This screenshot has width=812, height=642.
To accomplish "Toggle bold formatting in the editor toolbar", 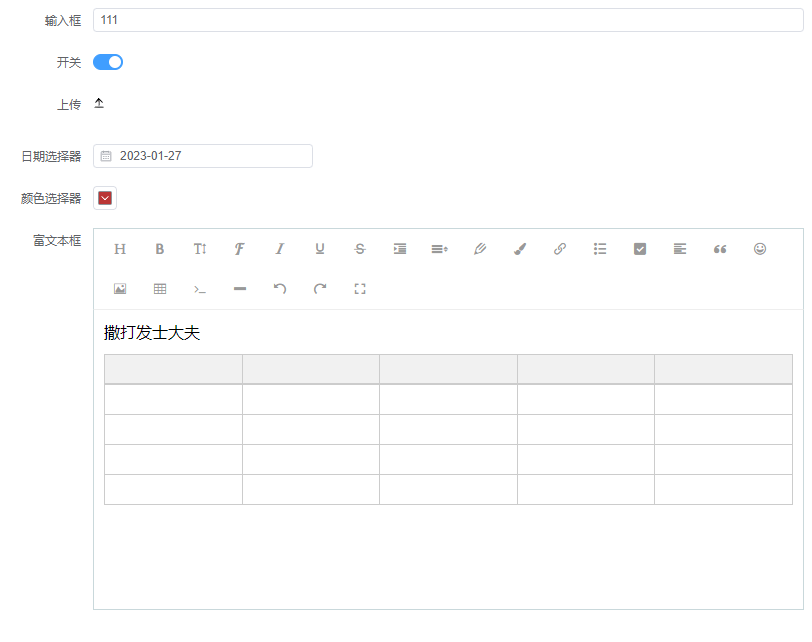I will (x=160, y=249).
